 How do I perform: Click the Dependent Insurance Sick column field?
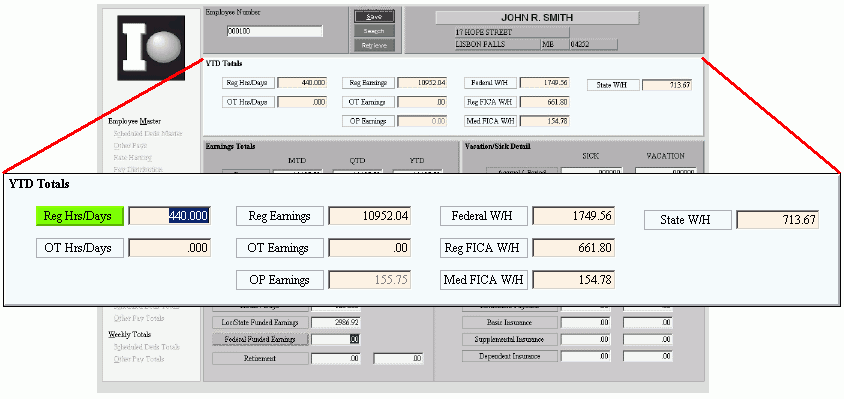(x=586, y=356)
